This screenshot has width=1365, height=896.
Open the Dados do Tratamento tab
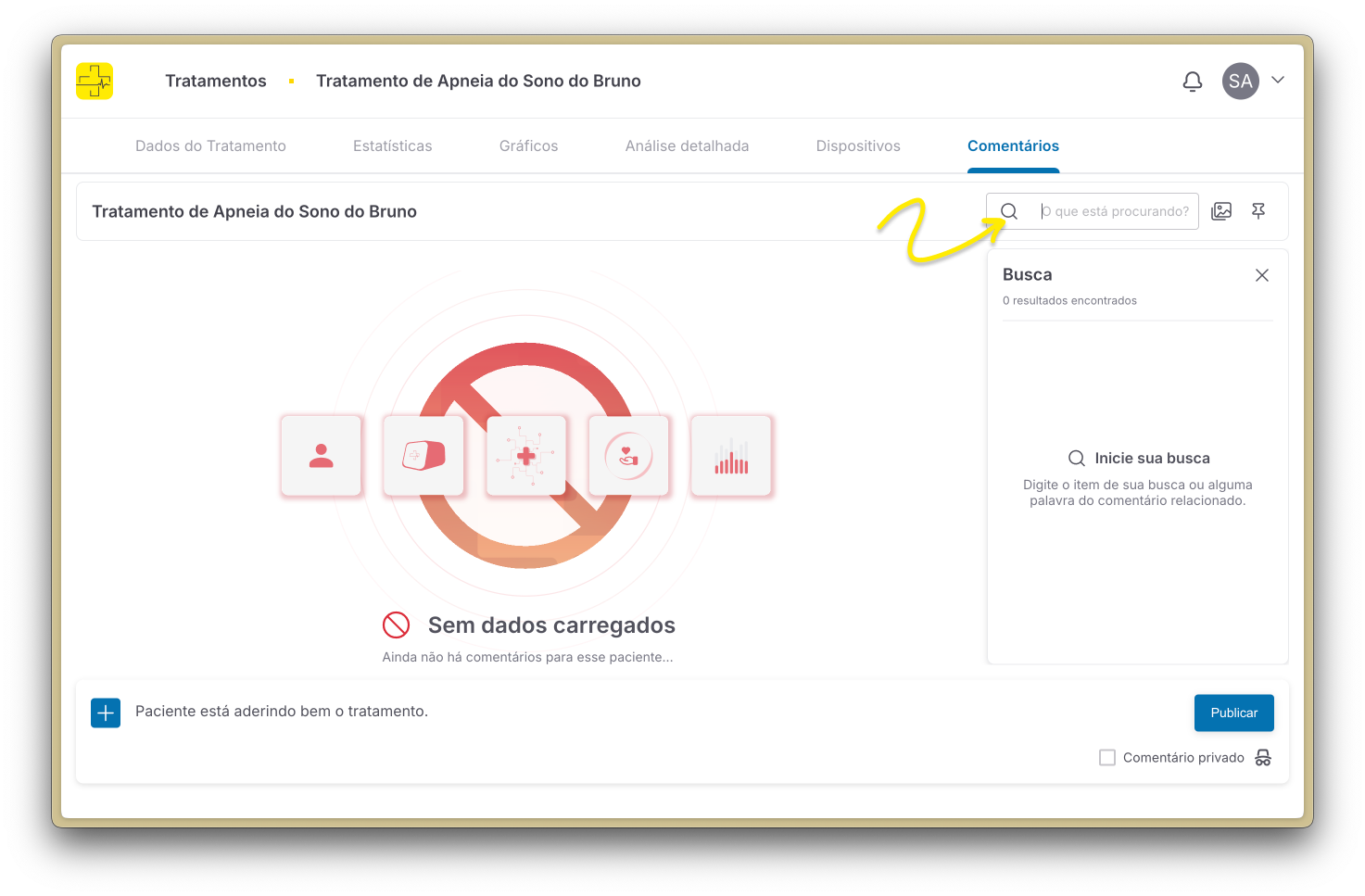point(210,146)
